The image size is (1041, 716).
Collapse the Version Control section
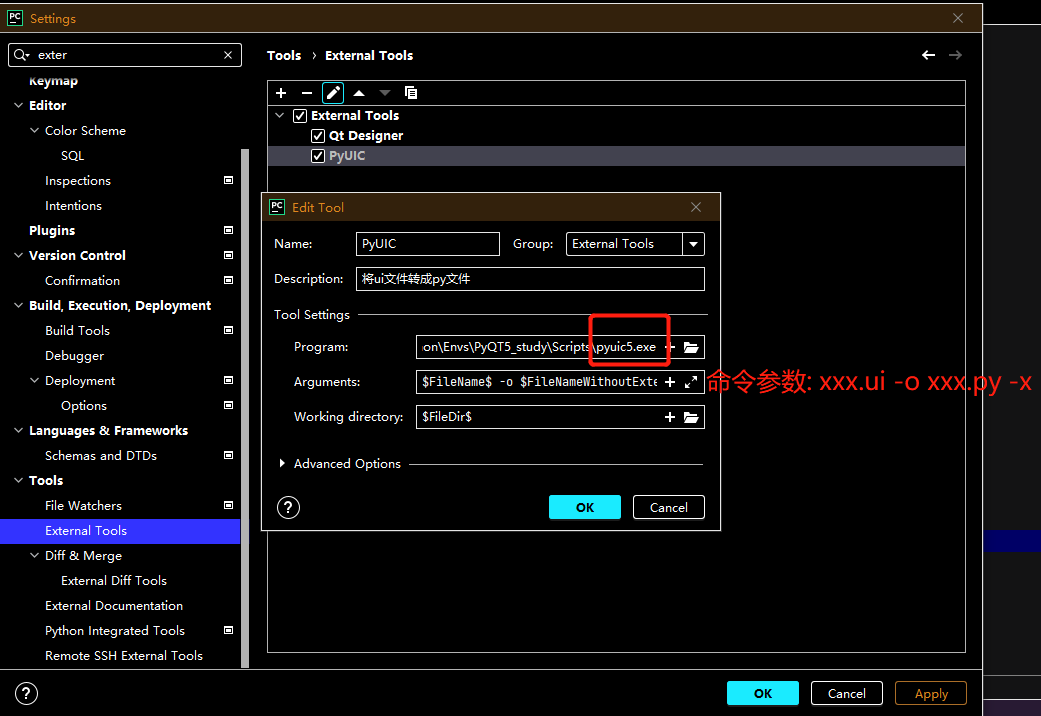click(19, 256)
